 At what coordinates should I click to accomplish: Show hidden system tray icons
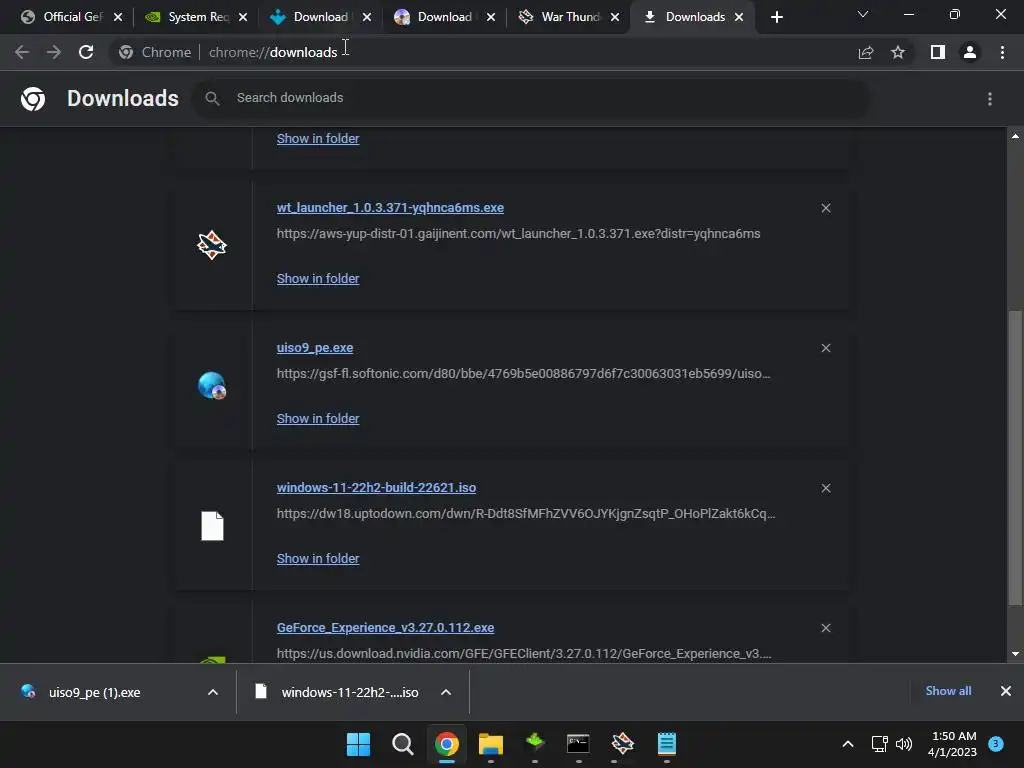point(848,744)
